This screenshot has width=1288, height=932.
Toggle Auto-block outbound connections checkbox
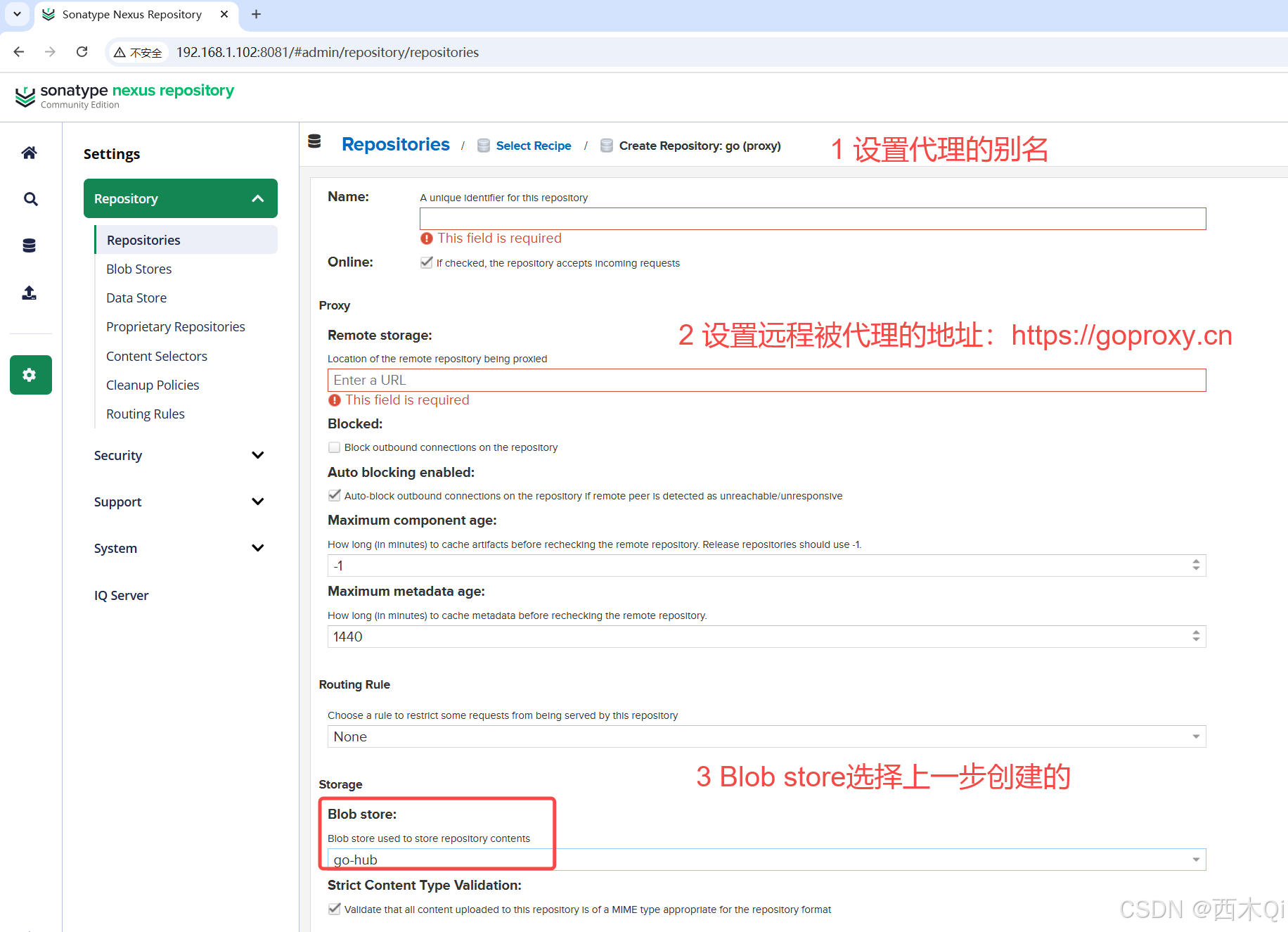[335, 495]
